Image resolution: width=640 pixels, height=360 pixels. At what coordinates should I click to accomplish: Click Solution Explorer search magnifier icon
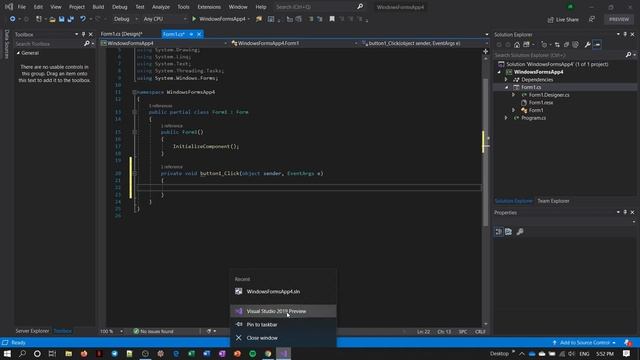pos(629,55)
